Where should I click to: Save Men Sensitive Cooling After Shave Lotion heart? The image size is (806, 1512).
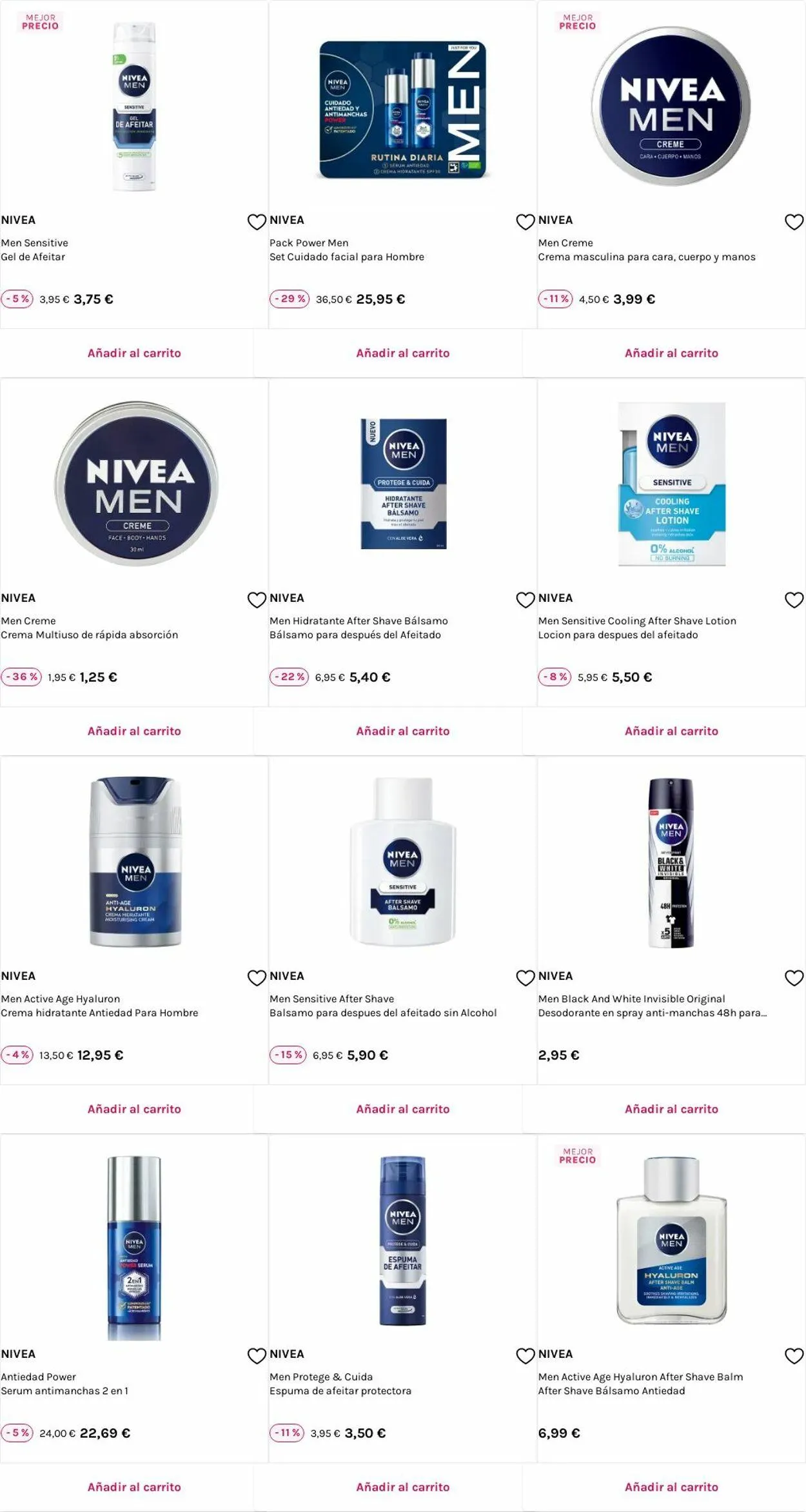click(794, 600)
